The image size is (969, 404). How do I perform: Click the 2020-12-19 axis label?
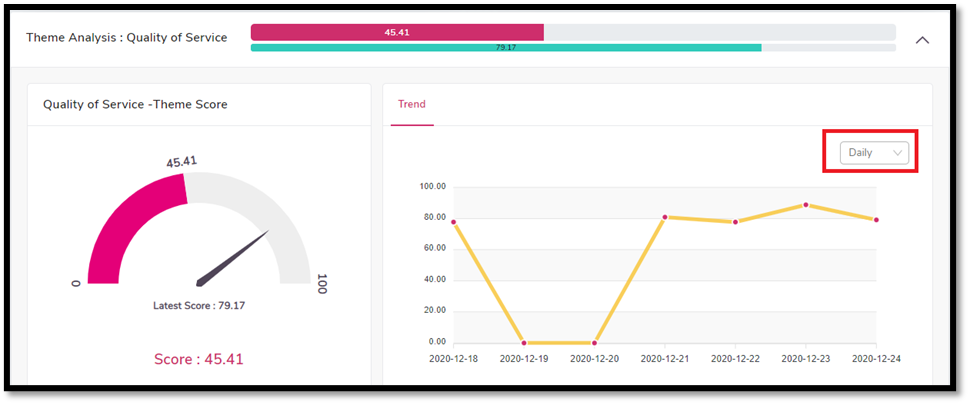524,358
